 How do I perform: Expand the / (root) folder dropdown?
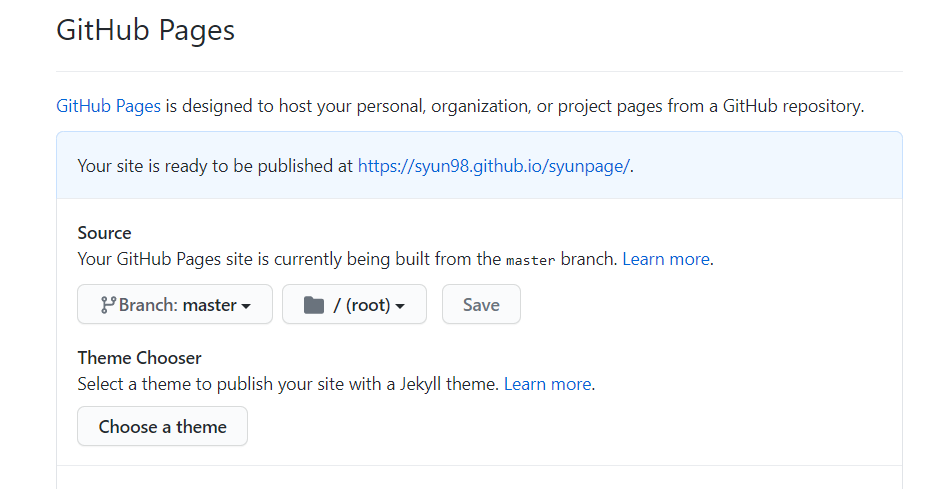(354, 304)
